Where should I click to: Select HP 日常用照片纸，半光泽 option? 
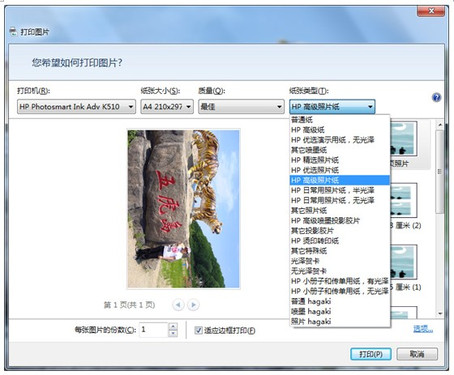340,190
